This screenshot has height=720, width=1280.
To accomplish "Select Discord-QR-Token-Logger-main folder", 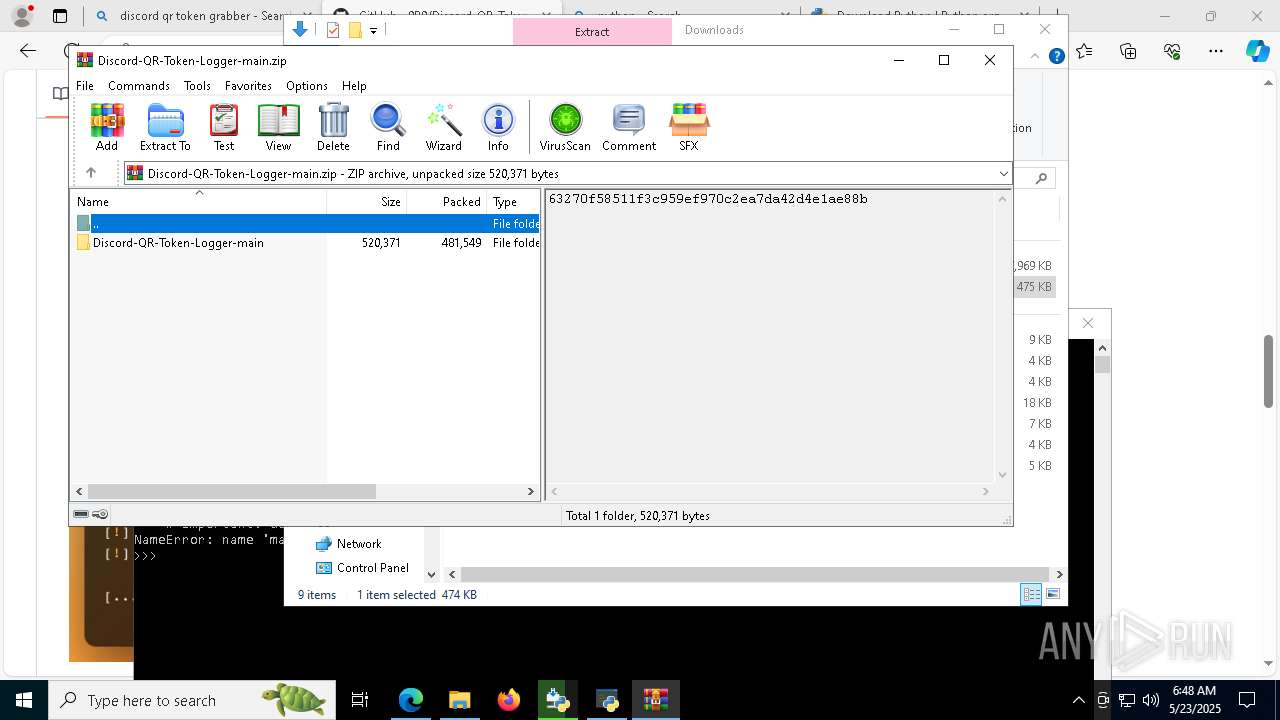I will click(178, 243).
